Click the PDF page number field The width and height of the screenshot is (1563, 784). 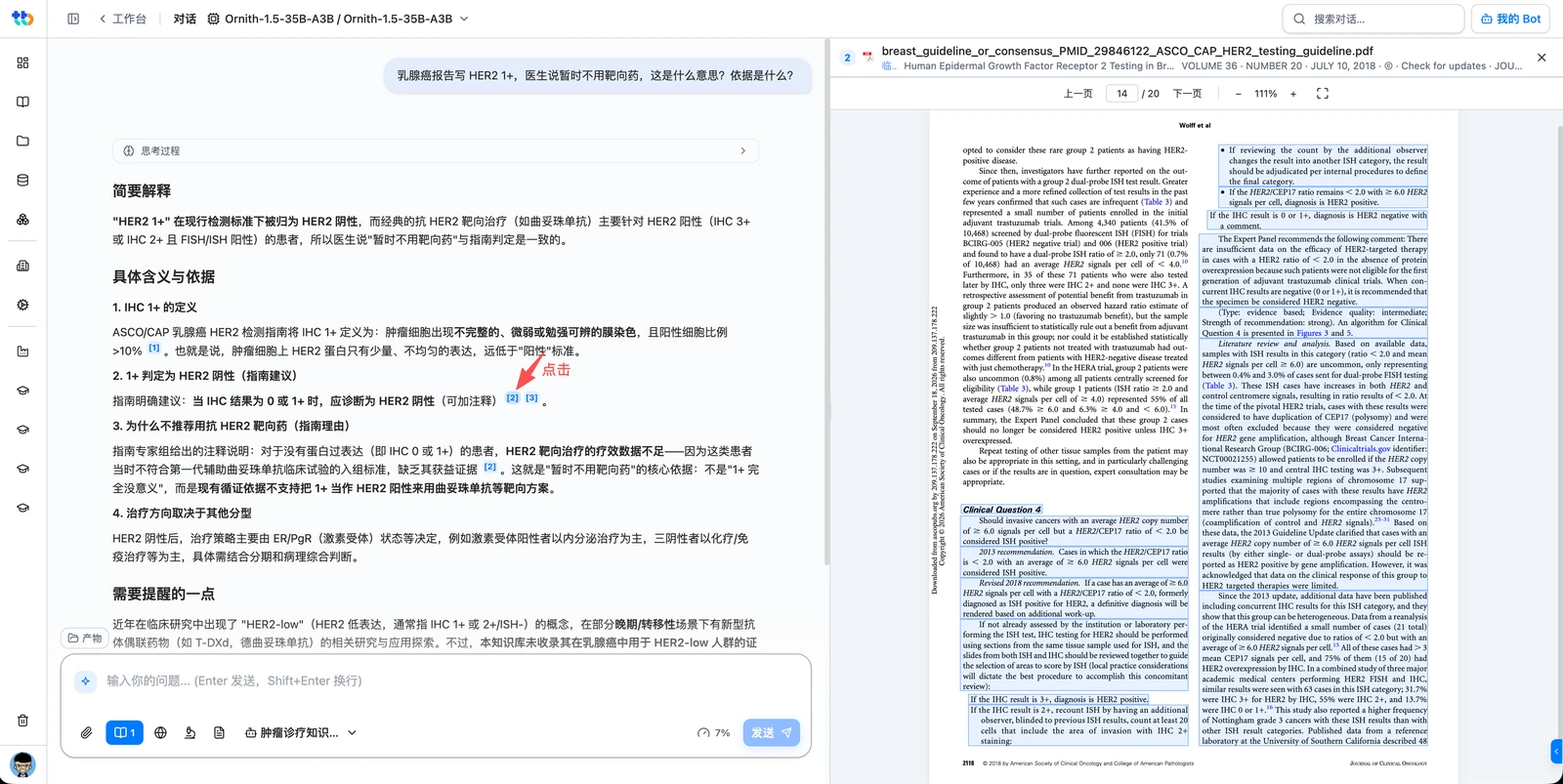[x=1121, y=94]
